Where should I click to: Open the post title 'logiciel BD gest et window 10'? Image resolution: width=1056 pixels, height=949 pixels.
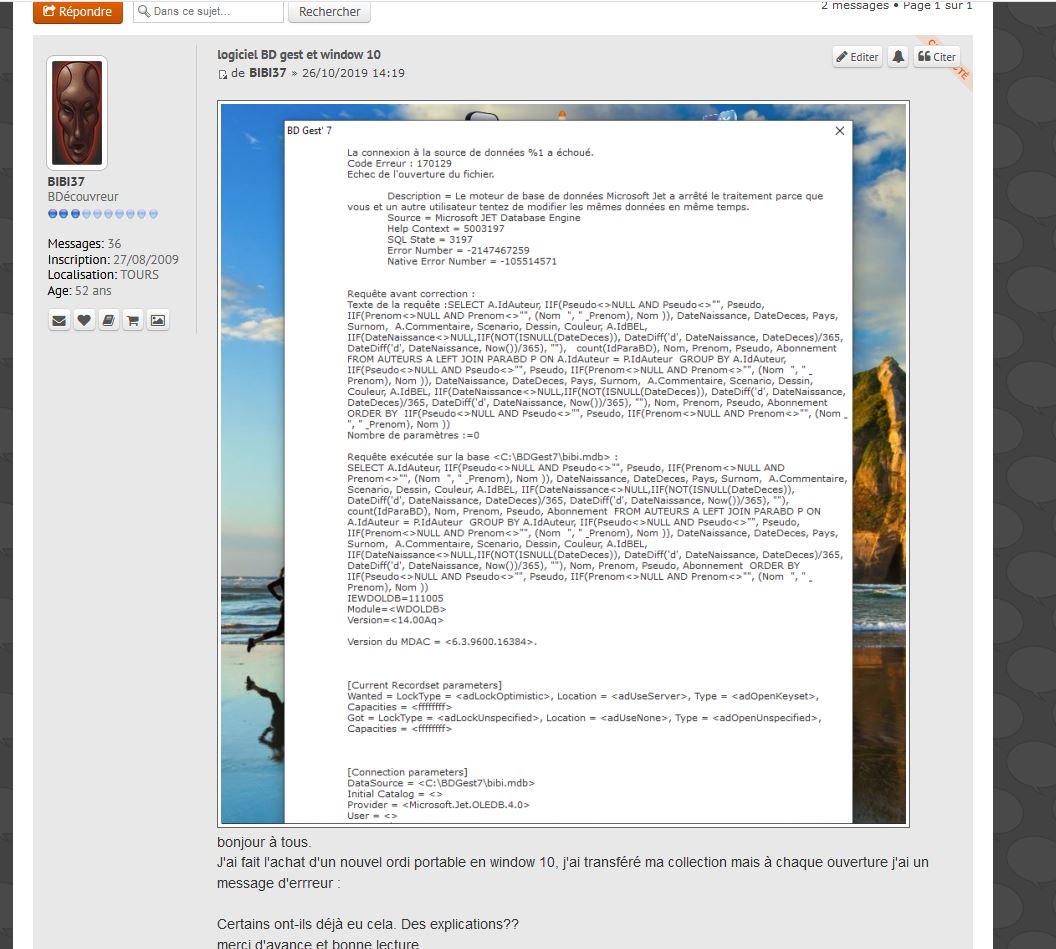pos(299,54)
